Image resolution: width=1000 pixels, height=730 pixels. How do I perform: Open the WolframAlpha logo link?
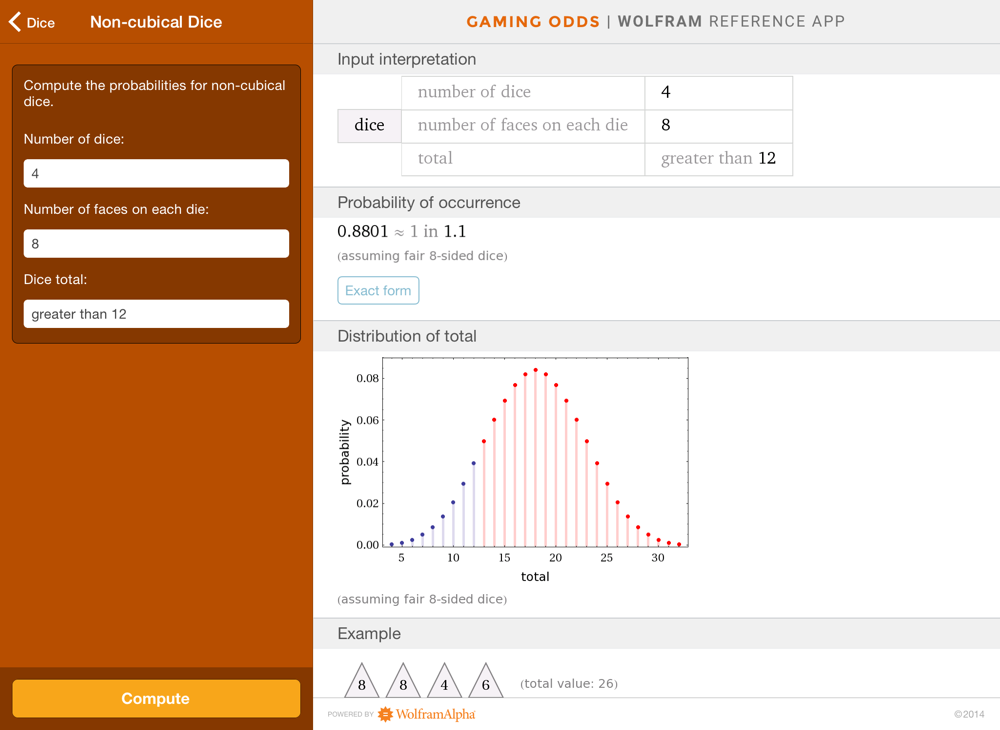(426, 714)
